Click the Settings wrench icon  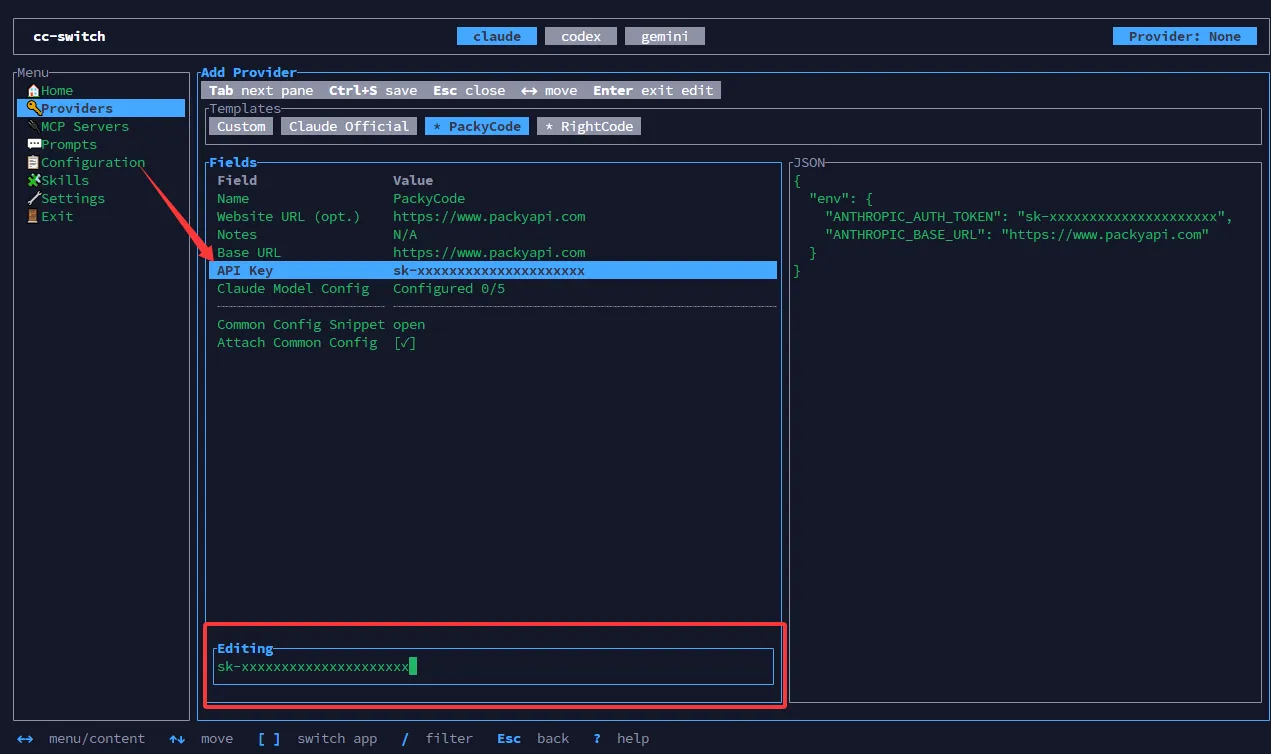pos(33,198)
